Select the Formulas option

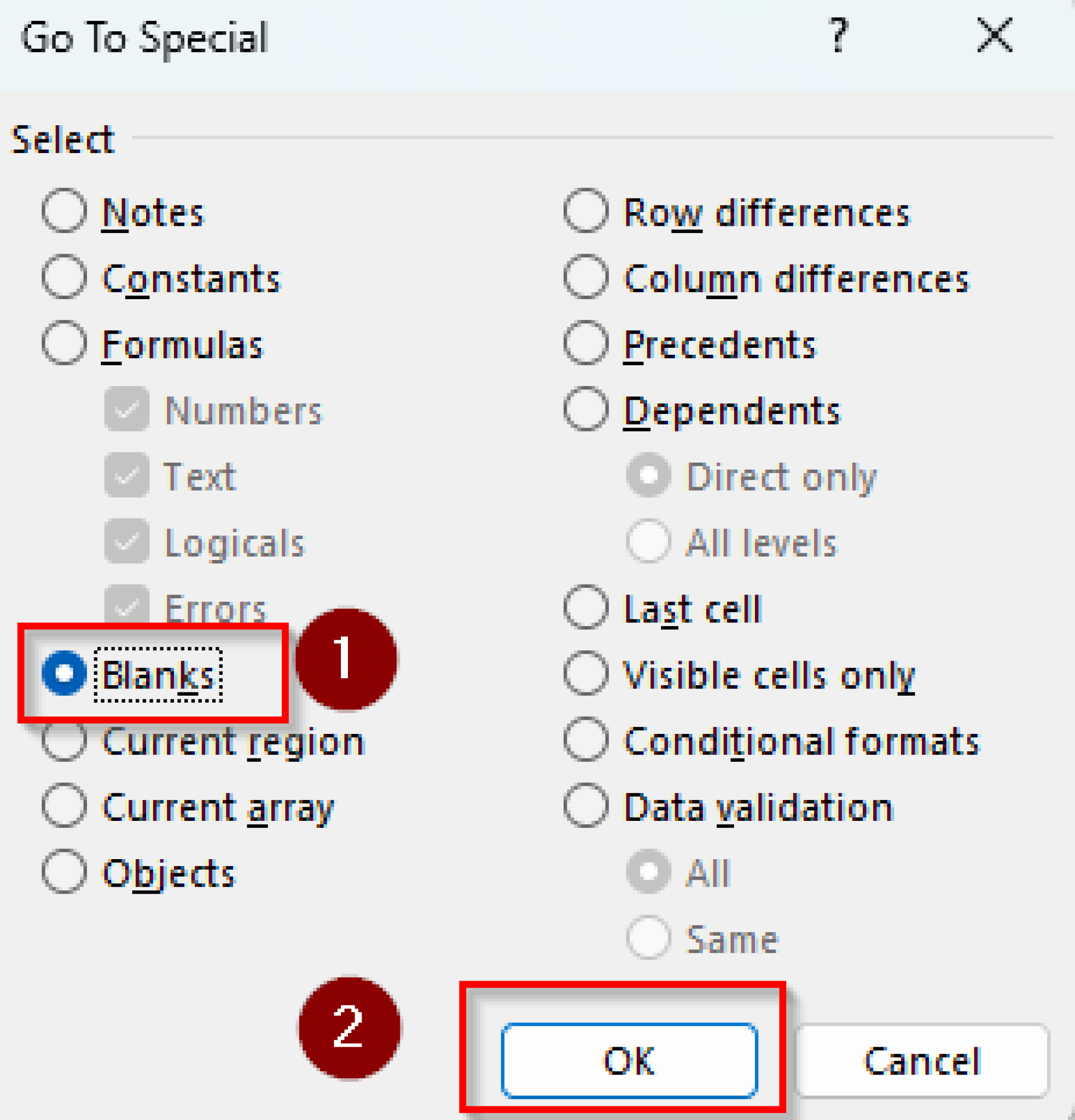click(64, 343)
